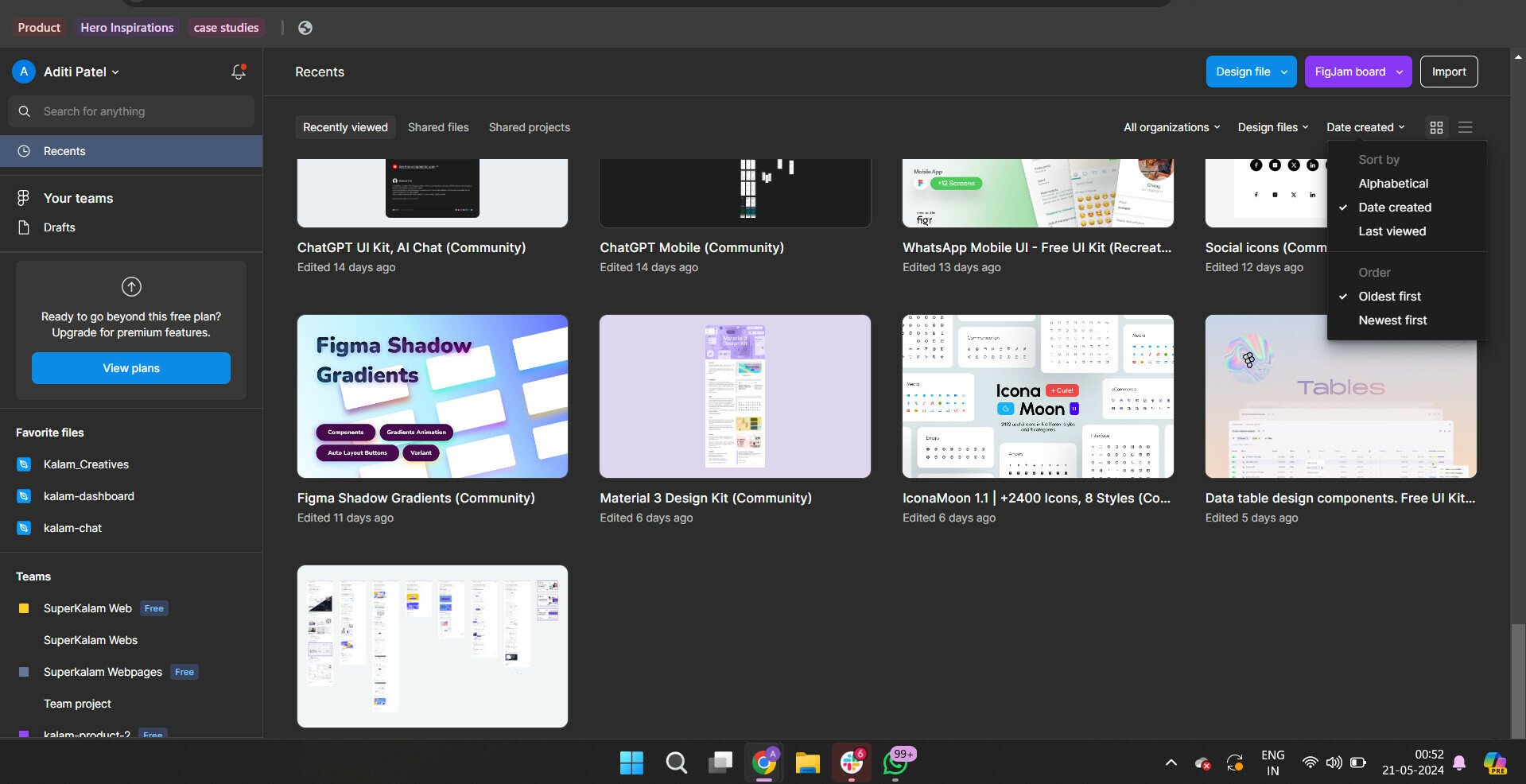Click the View plans button

131,368
